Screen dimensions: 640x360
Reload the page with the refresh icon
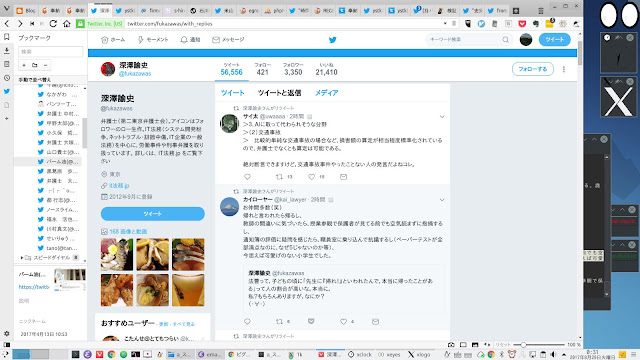click(x=53, y=24)
